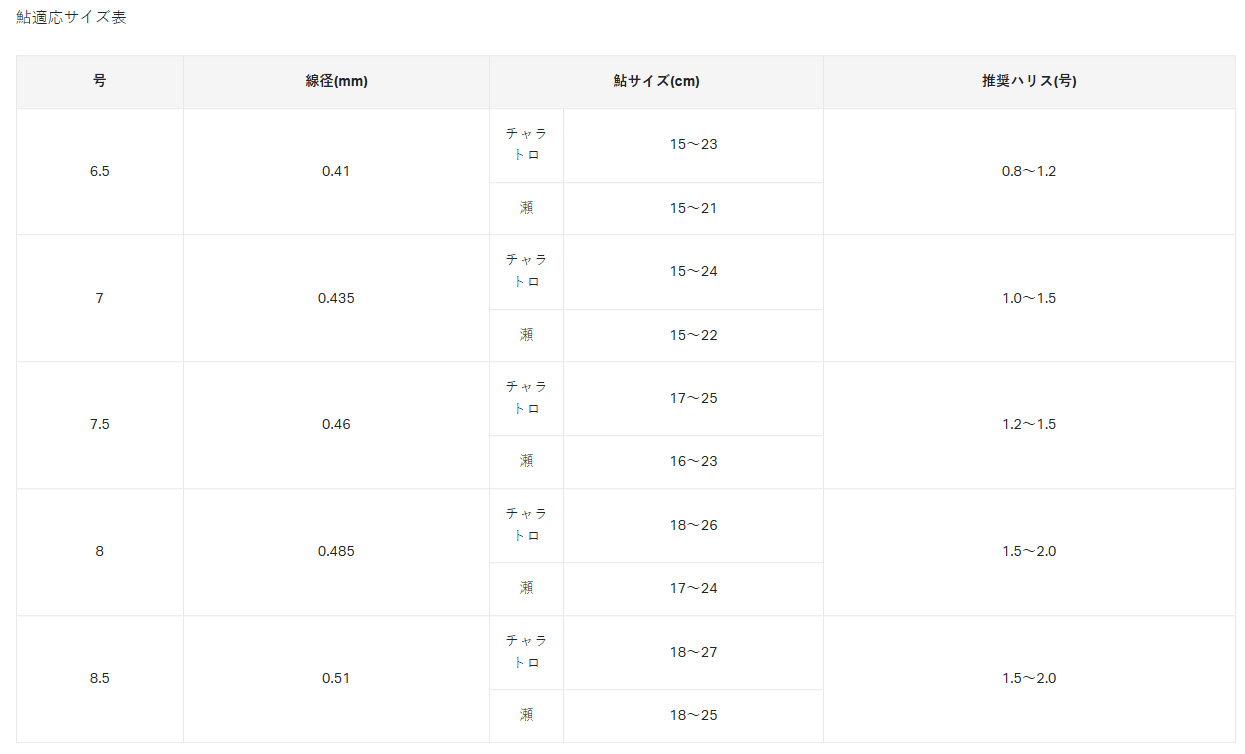Click the 8.5 size row cell
Viewport: 1245px width, 754px height.
tap(99, 678)
